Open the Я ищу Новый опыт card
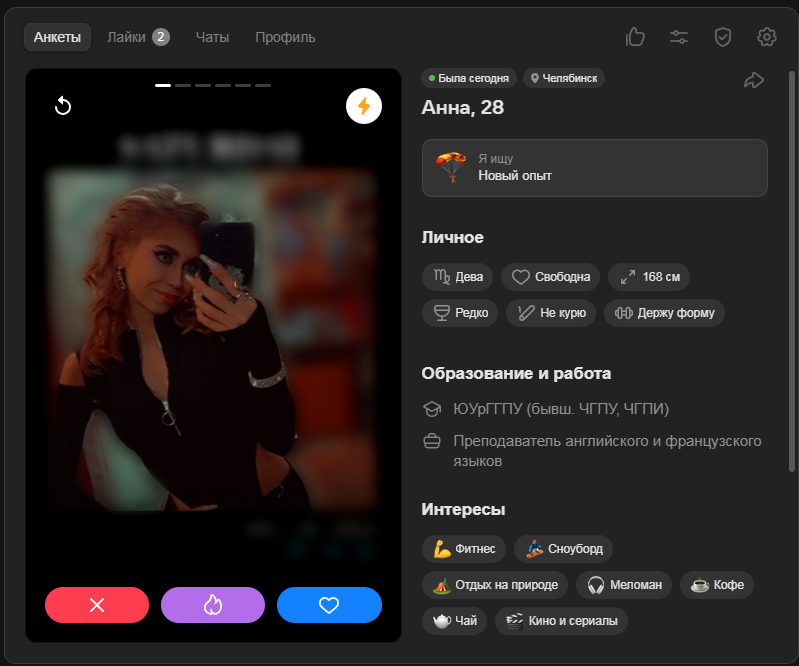Image resolution: width=799 pixels, height=666 pixels. pos(595,168)
